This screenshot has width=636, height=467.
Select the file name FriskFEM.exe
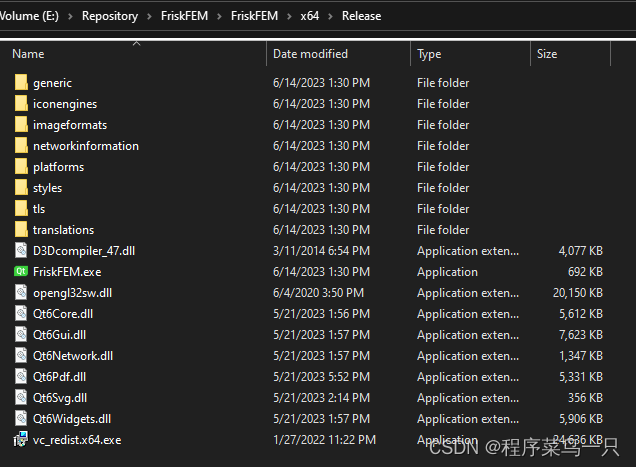coord(67,272)
